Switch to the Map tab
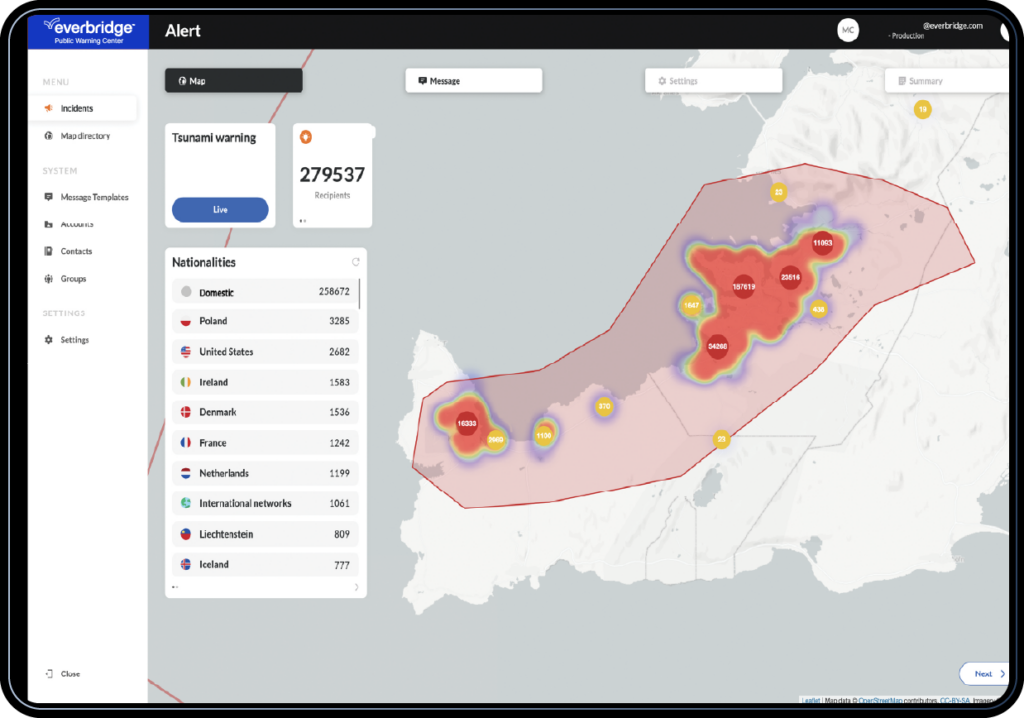 pyautogui.click(x=234, y=81)
